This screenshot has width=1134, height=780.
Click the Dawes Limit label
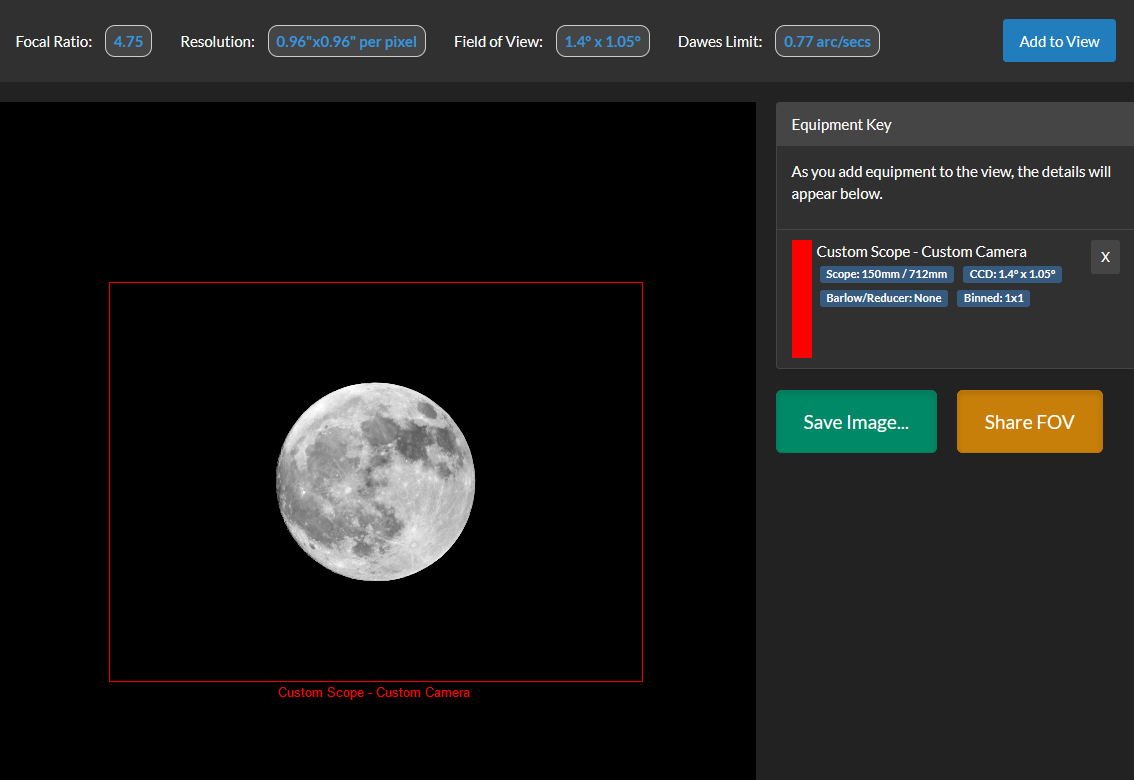(720, 42)
